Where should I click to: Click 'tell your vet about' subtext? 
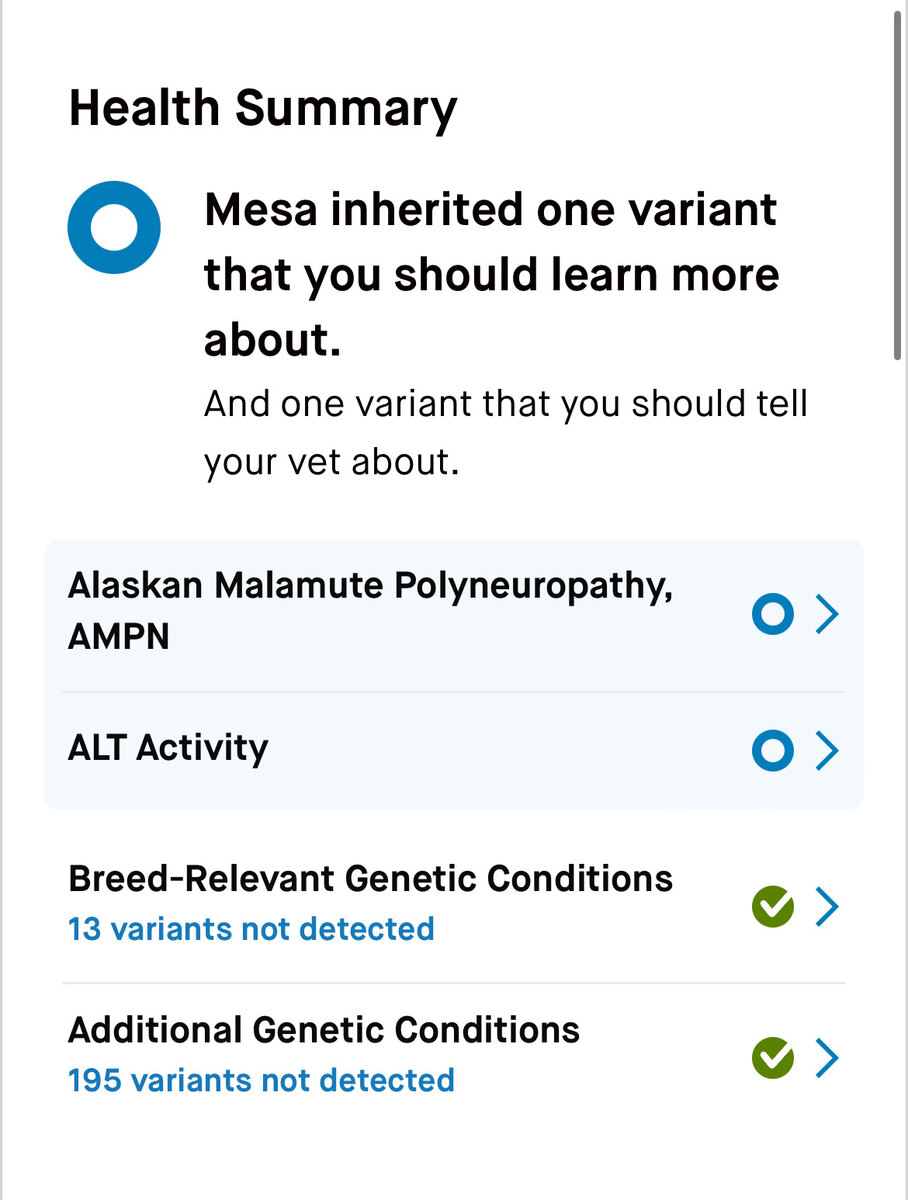(x=506, y=434)
